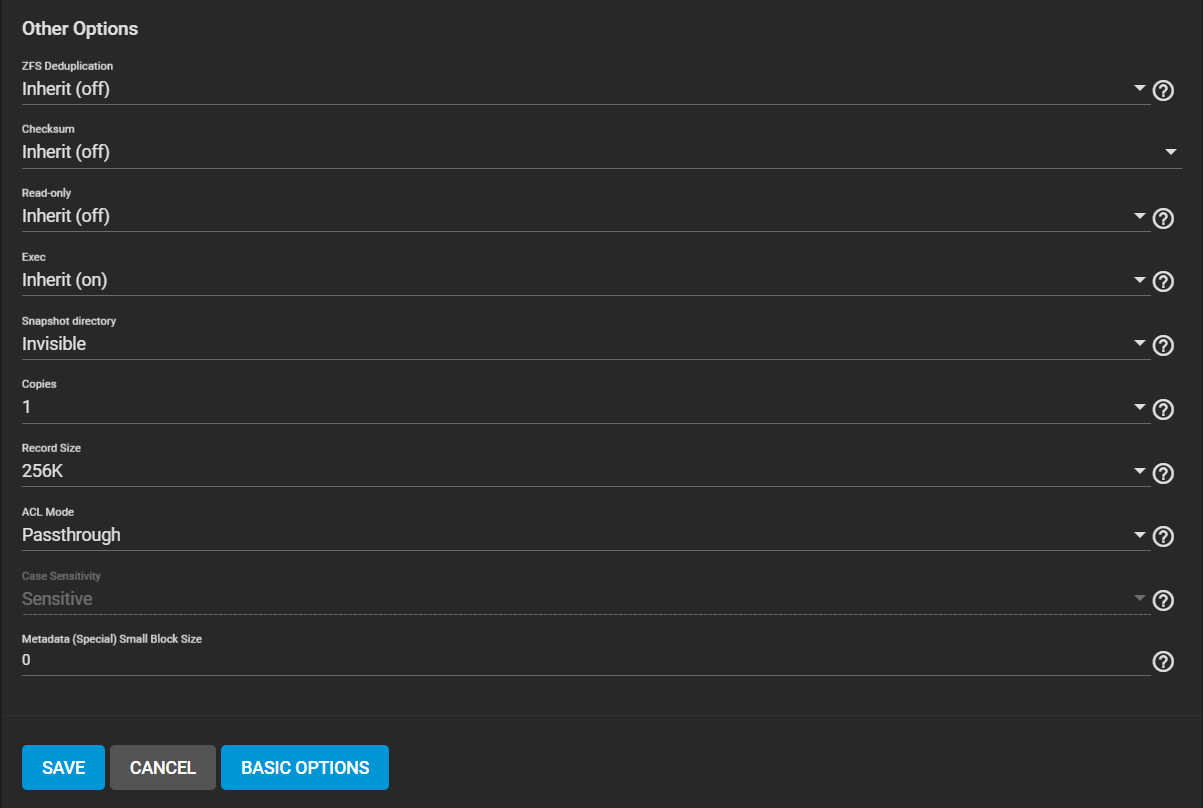Expand the Record Size 256K dropdown

(586, 472)
